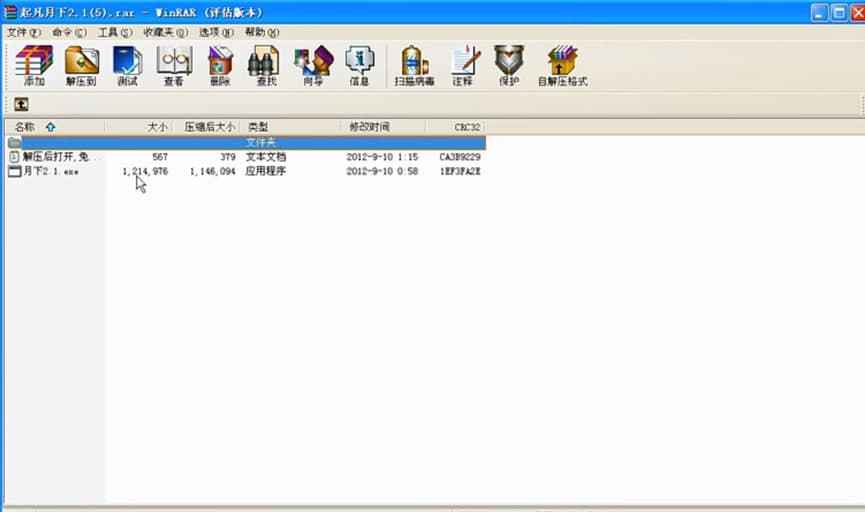Image resolution: width=865 pixels, height=512 pixels.
Task: Click the 测试 (Test) toolbar icon
Action: [x=127, y=65]
